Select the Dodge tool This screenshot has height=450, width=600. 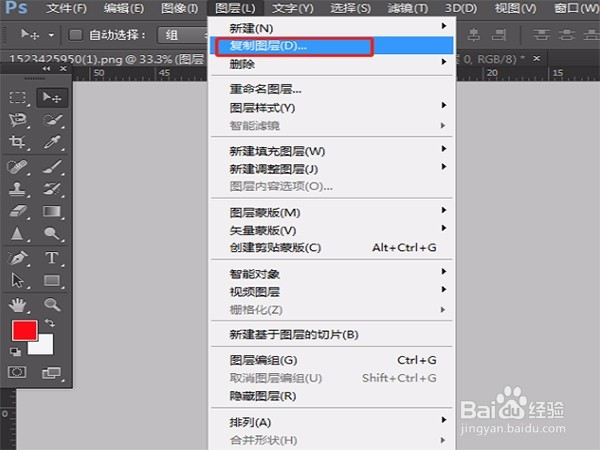point(52,233)
